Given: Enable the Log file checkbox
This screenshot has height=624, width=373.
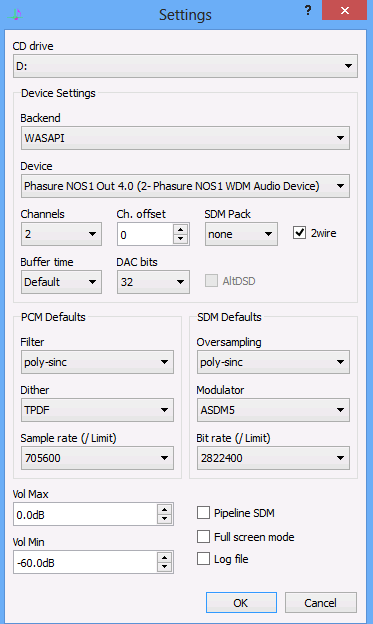Looking at the screenshot, I should tap(203, 558).
